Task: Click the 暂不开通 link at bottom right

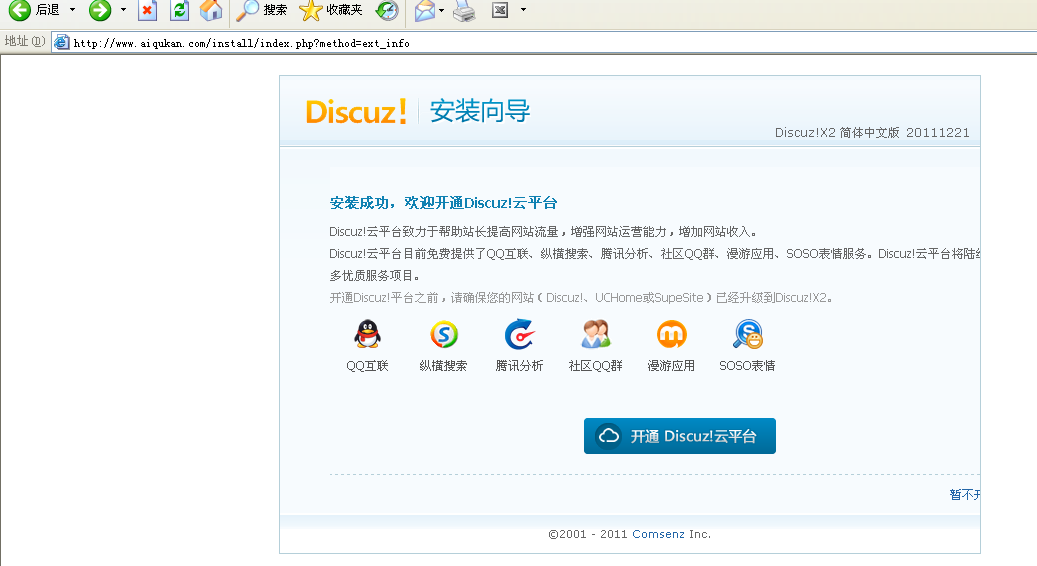Action: tap(965, 495)
